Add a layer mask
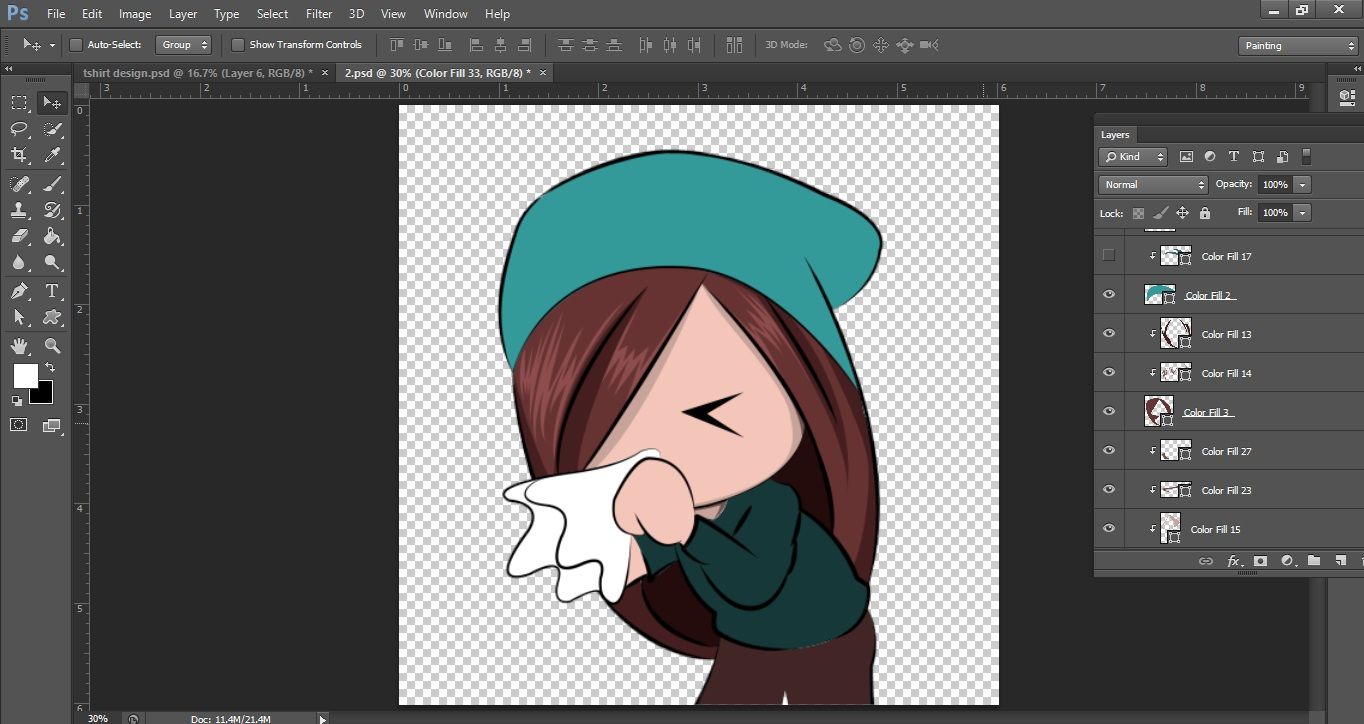The height and width of the screenshot is (724, 1364). point(1260,561)
